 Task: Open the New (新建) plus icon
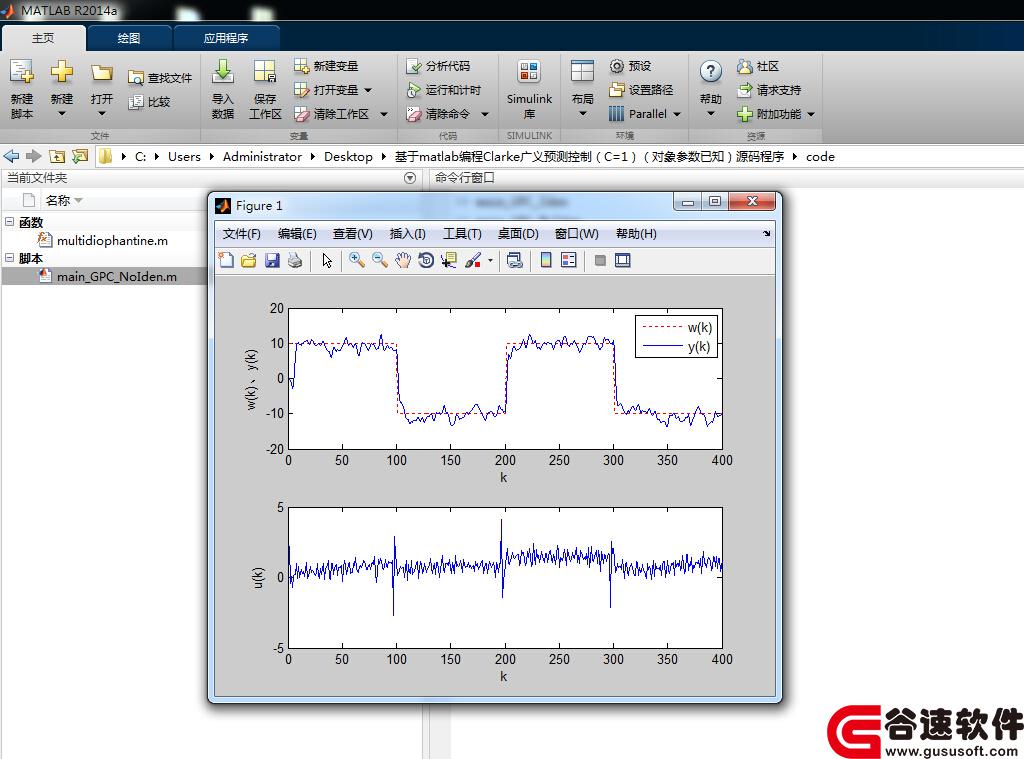61,72
